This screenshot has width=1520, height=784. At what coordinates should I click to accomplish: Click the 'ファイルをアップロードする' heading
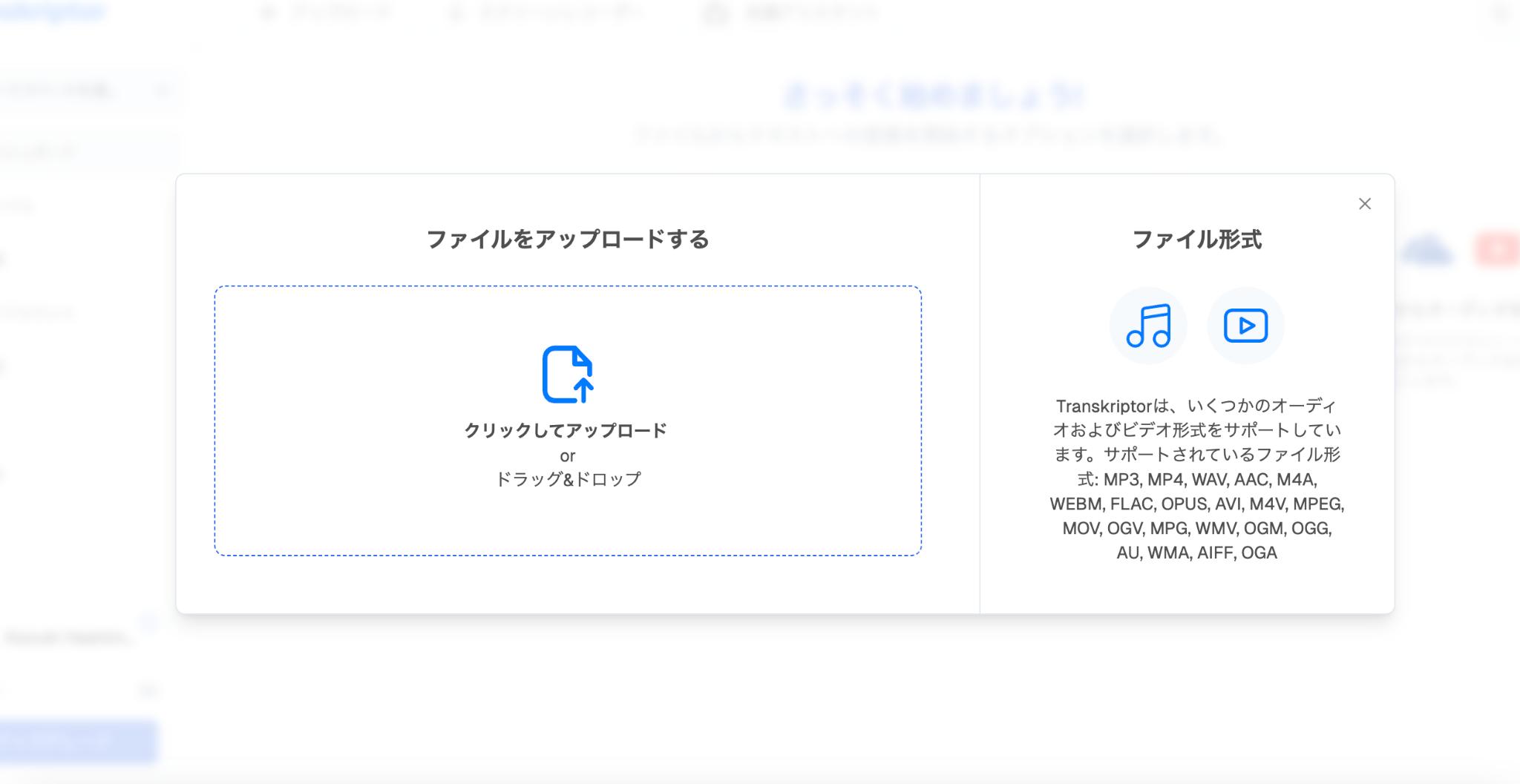click(568, 240)
